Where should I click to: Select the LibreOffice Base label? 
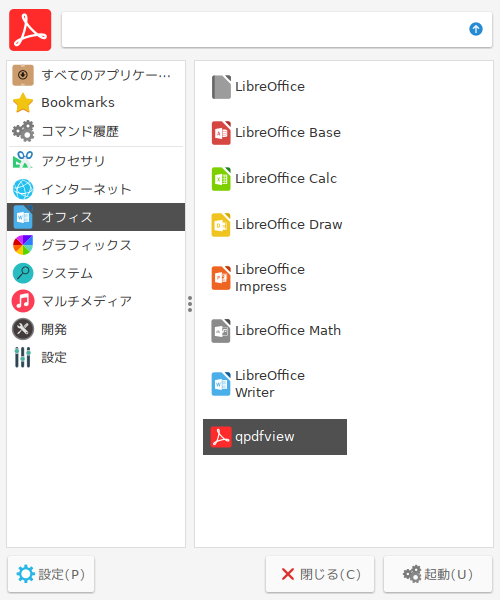tap(288, 132)
